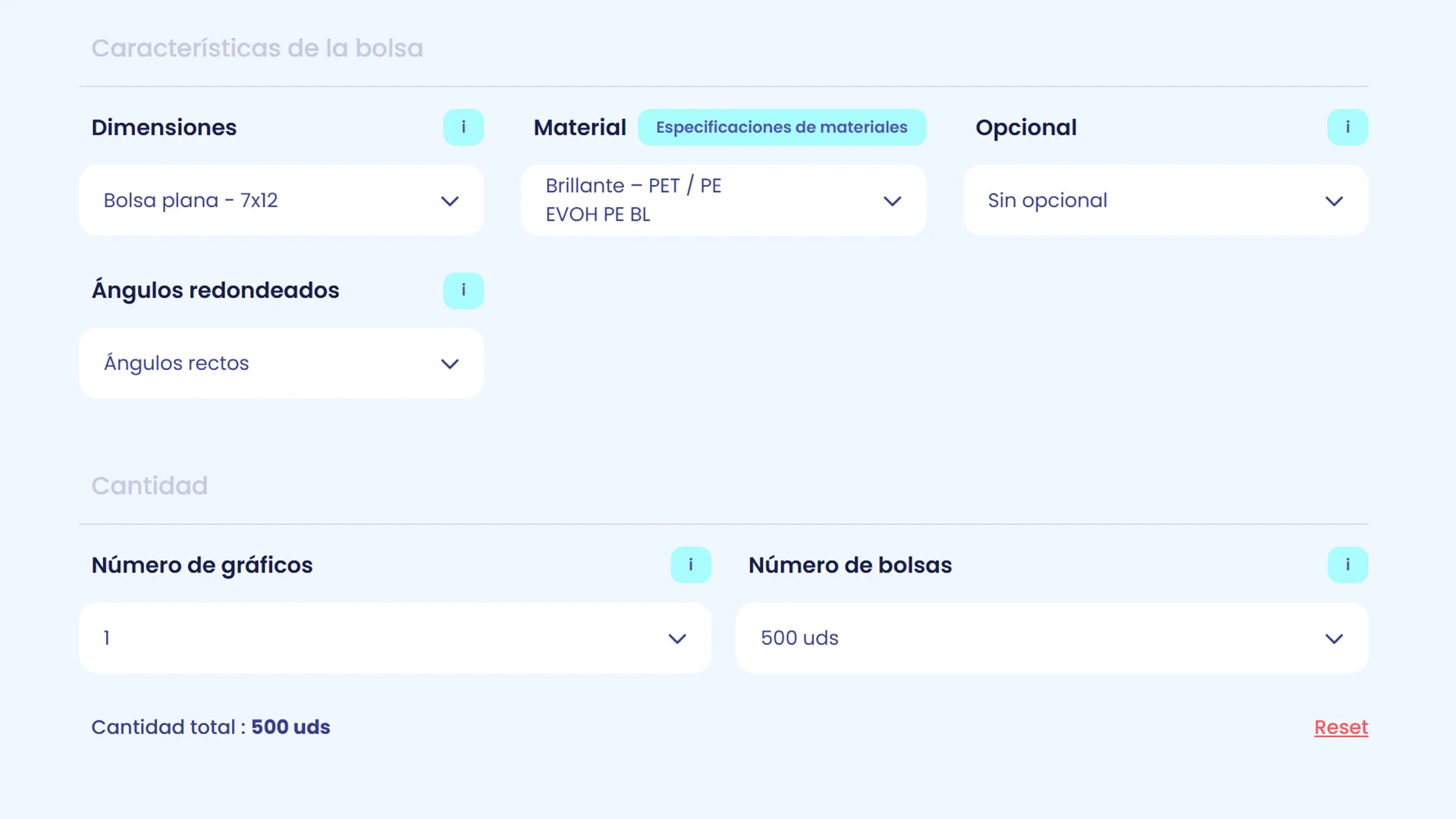Open the number of graphics dropdown showing 1

click(395, 638)
